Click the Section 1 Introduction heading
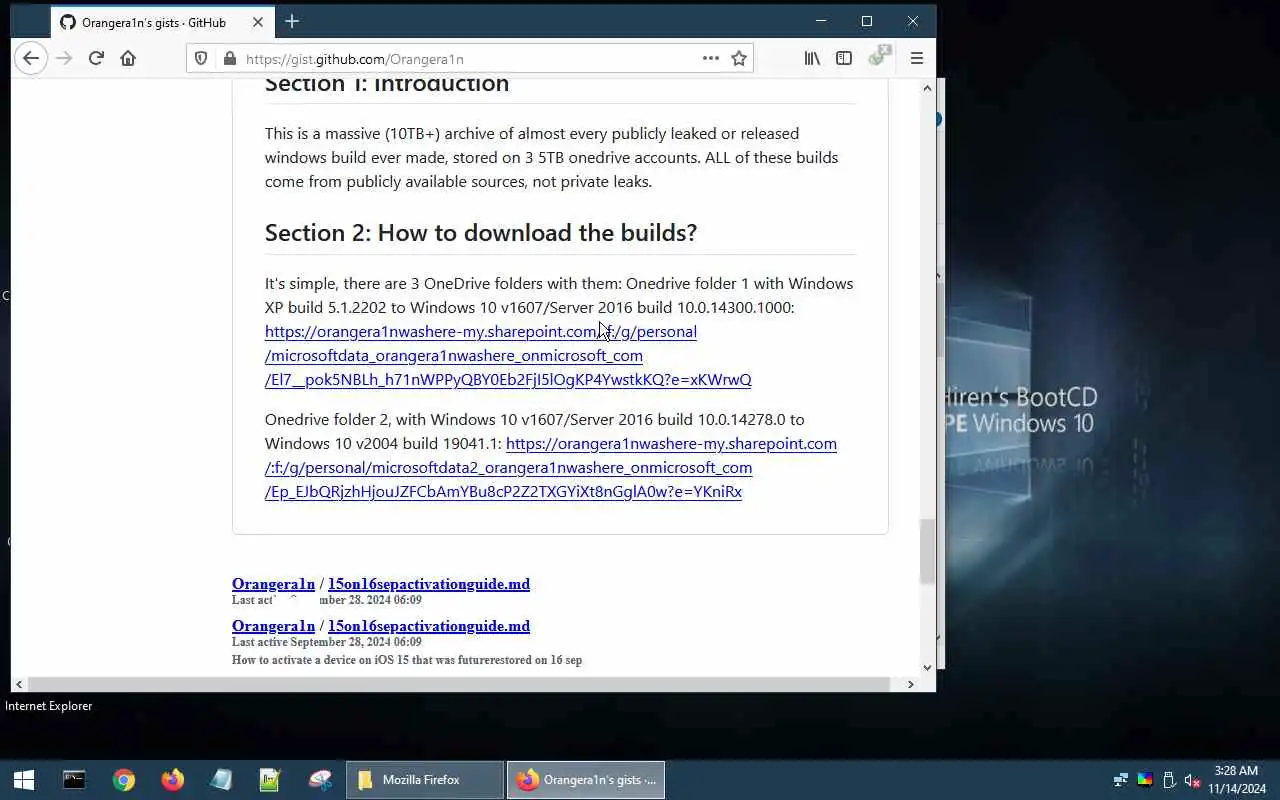Image resolution: width=1280 pixels, height=800 pixels. coord(387,84)
